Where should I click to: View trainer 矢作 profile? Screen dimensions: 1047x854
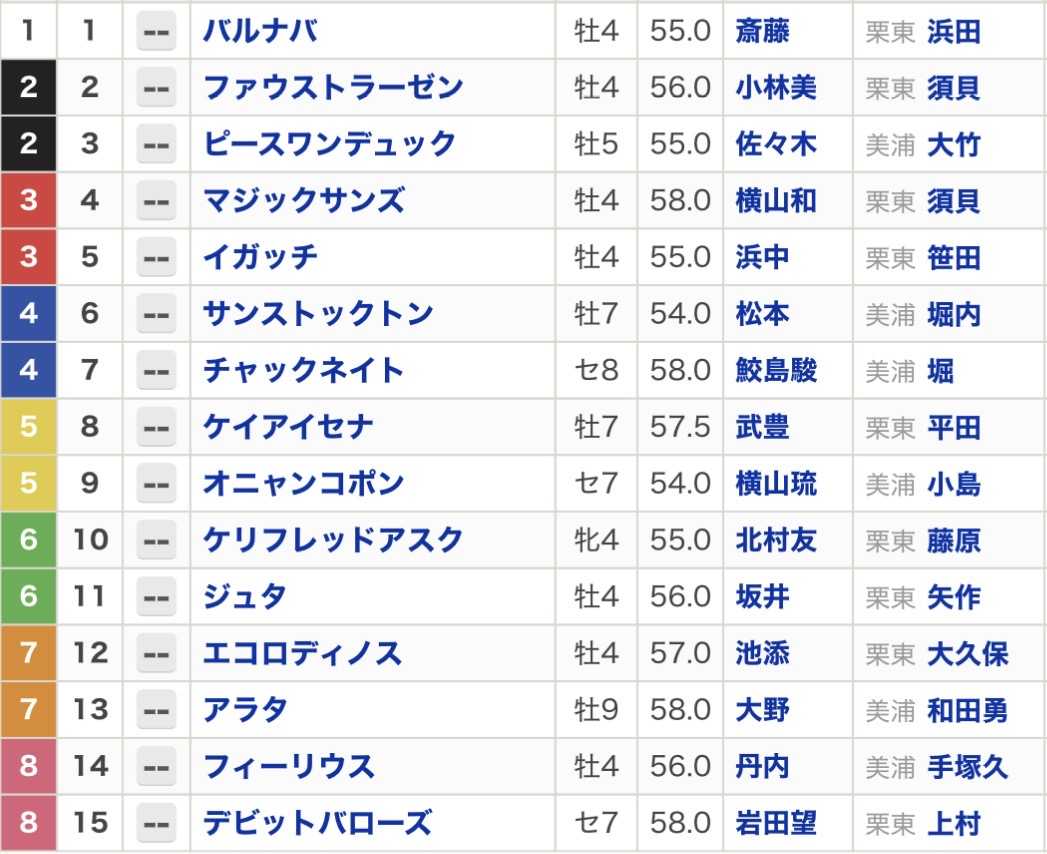coord(954,597)
